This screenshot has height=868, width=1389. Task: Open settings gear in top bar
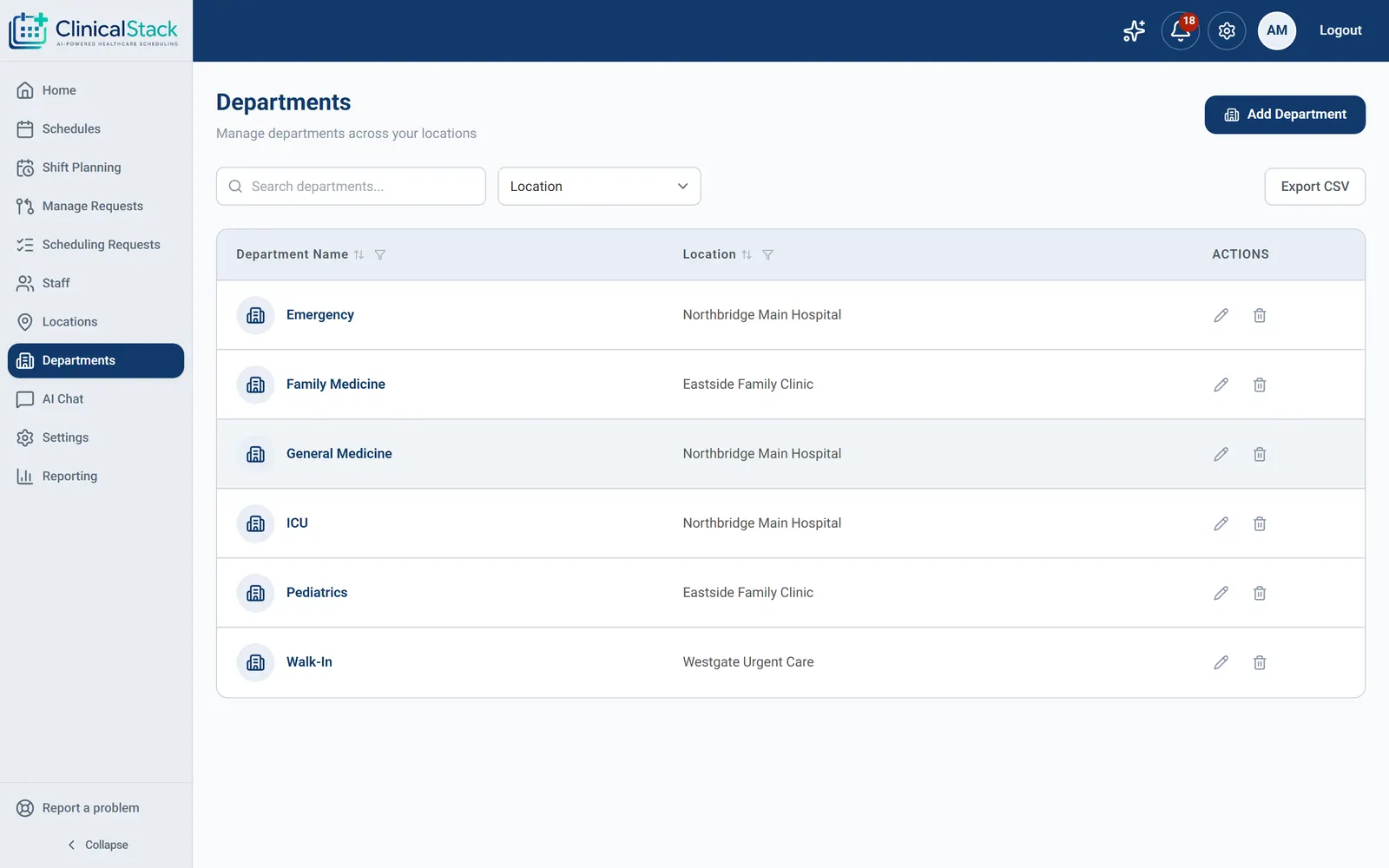(1227, 30)
